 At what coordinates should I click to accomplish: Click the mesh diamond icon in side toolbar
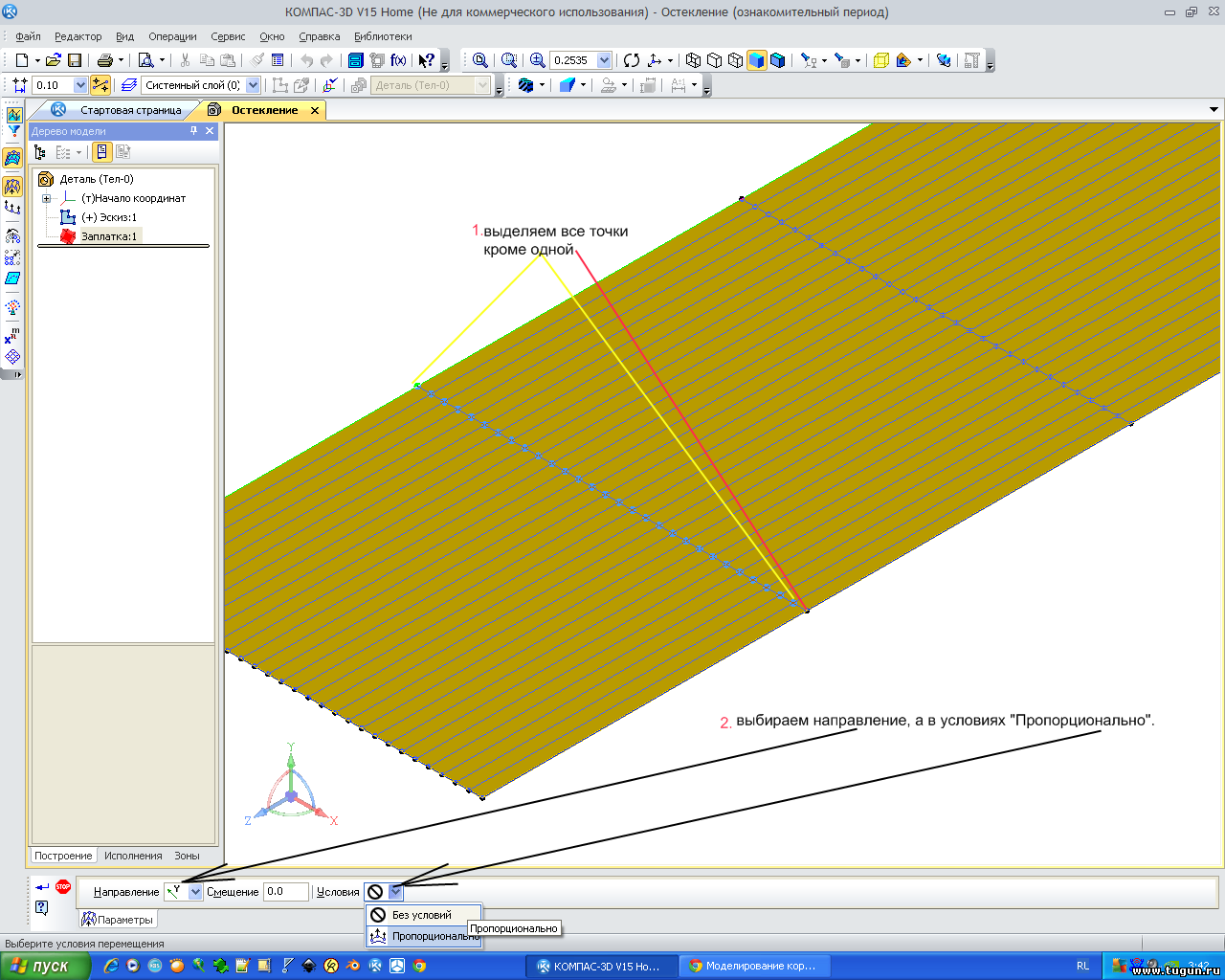click(x=12, y=356)
